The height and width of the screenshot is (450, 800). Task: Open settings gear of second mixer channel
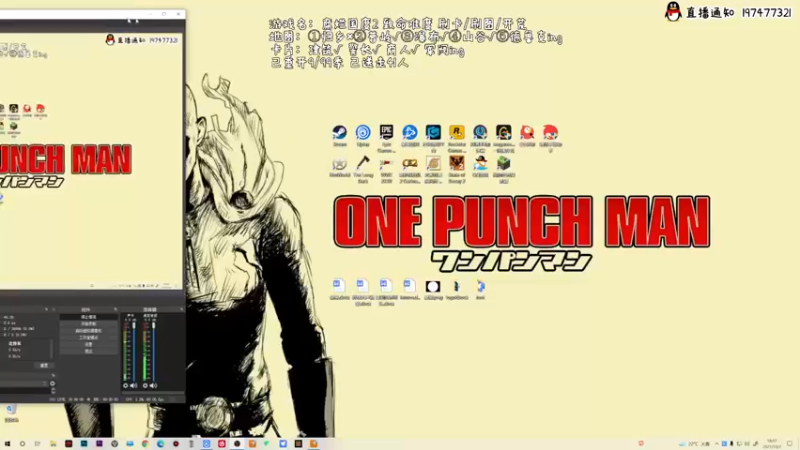pos(145,386)
